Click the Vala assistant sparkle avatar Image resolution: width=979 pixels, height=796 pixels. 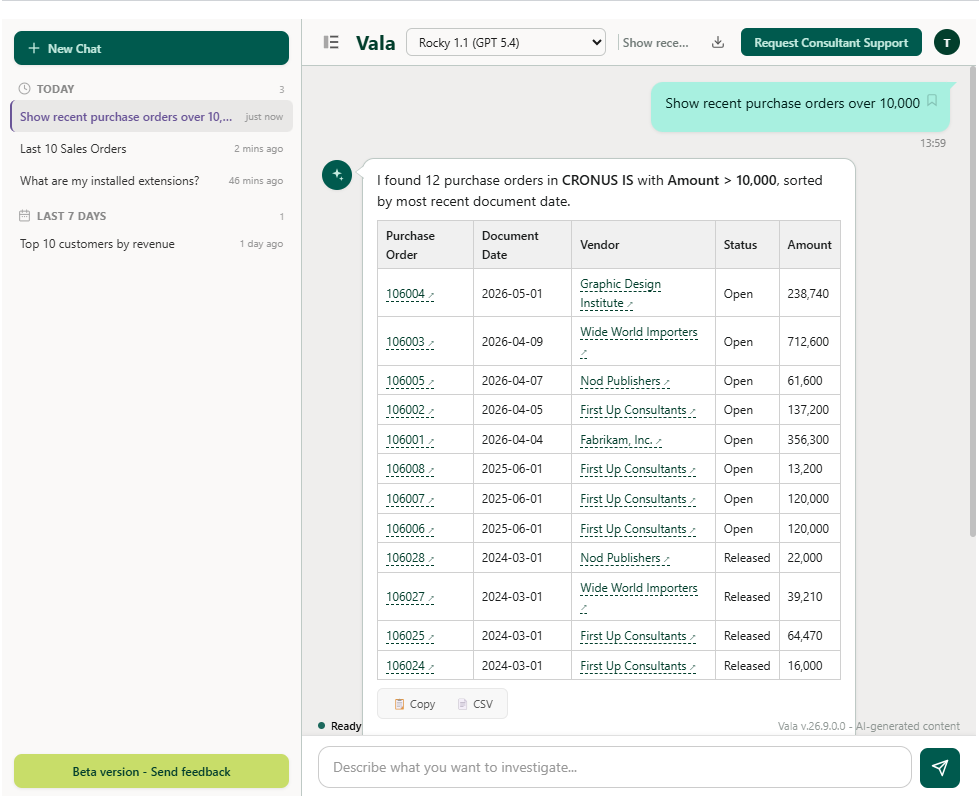337,175
